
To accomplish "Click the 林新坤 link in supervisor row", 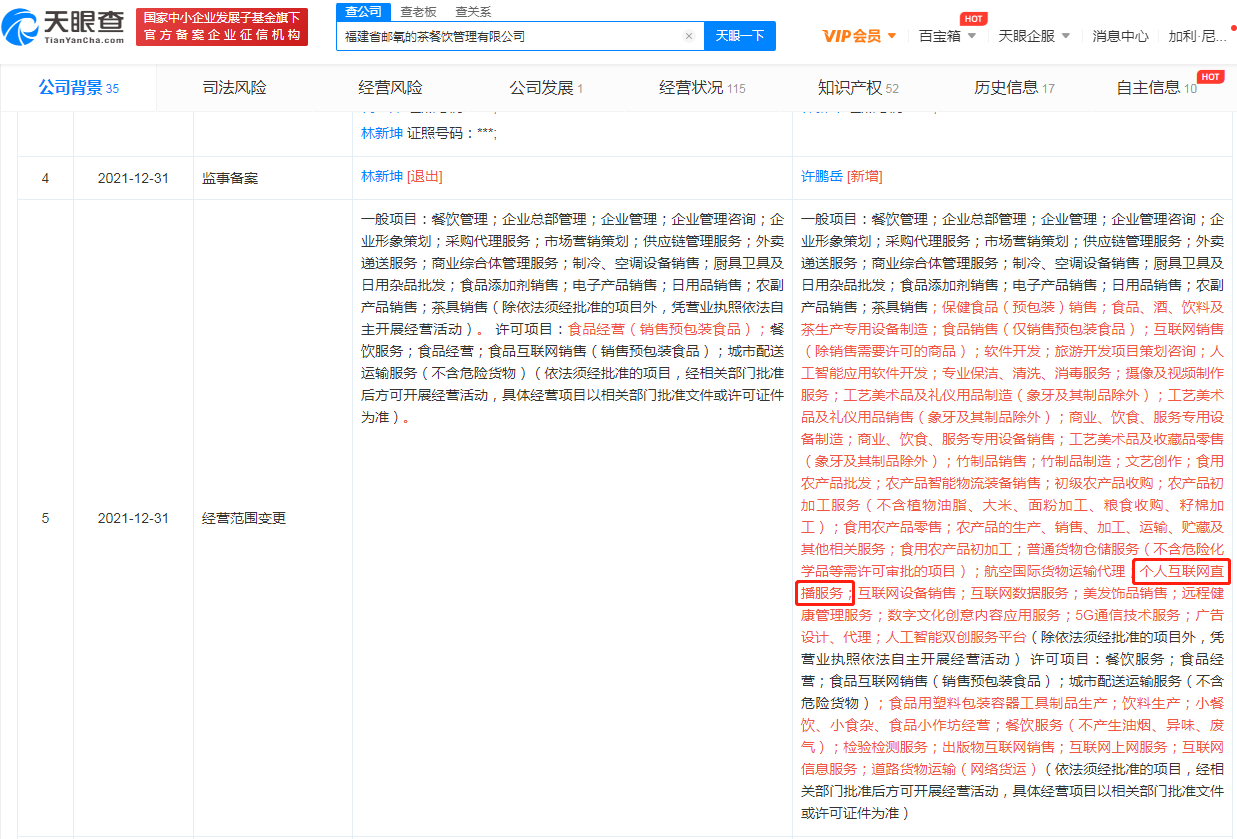I will 382,176.
